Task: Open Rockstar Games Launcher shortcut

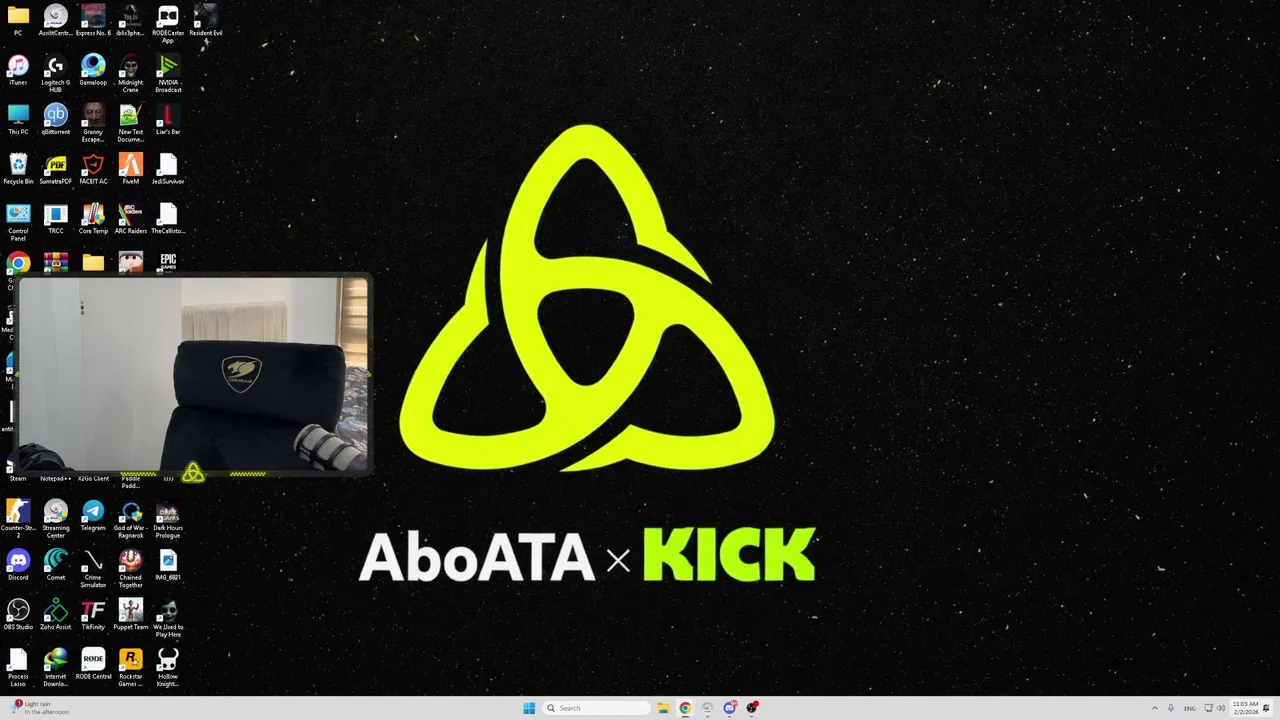Action: 130,667
